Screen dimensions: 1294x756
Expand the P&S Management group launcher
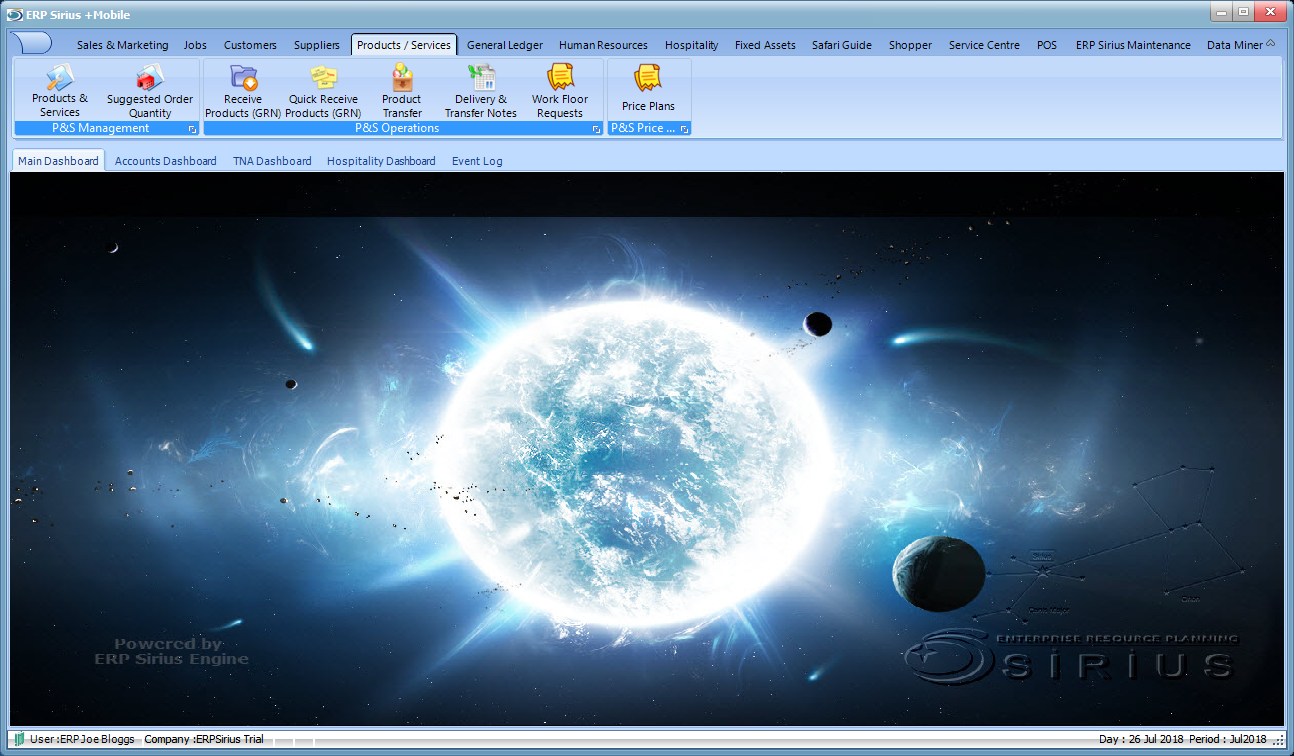pos(192,129)
